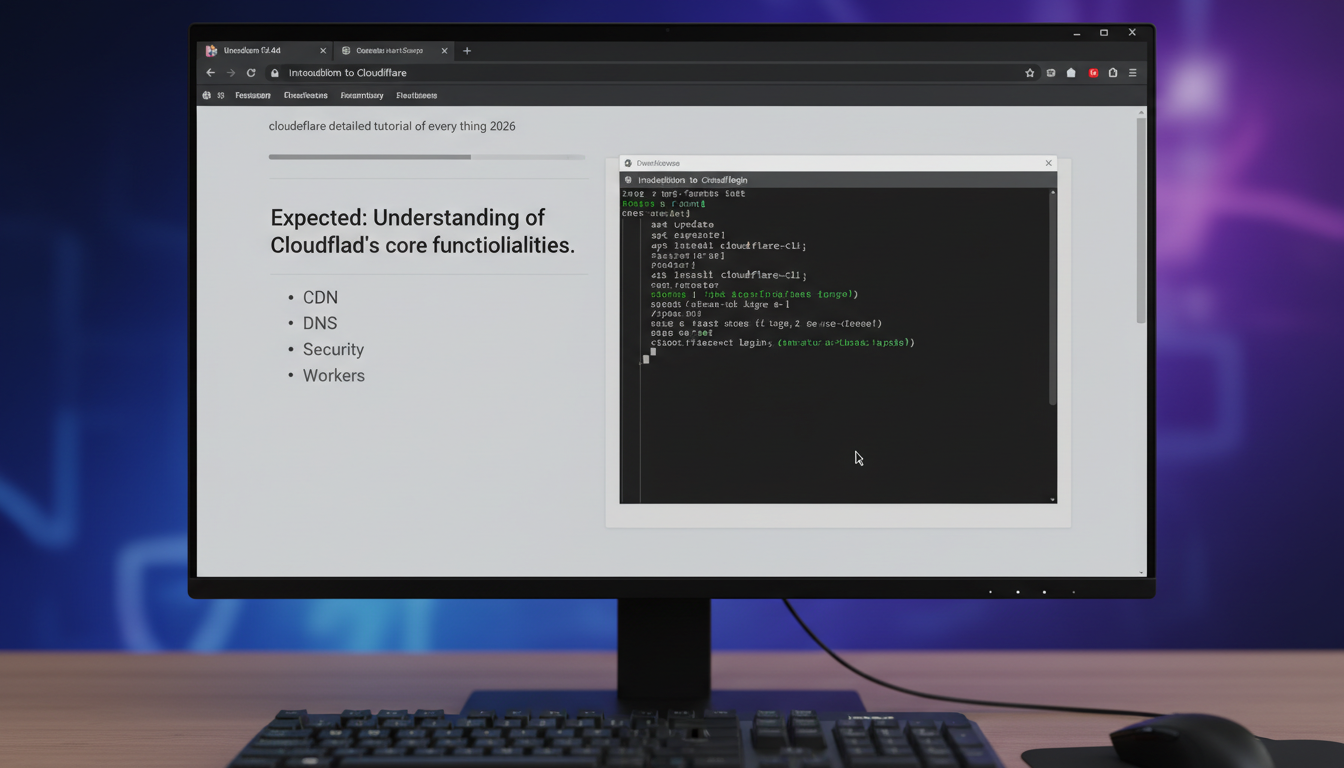Close the second browser tab
This screenshot has width=1344, height=768.
pyautogui.click(x=445, y=51)
